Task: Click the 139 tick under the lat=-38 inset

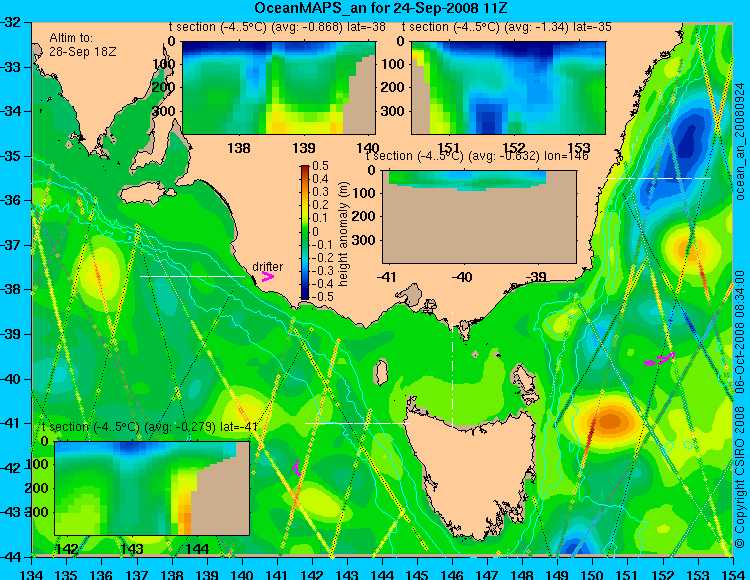Action: [303, 148]
